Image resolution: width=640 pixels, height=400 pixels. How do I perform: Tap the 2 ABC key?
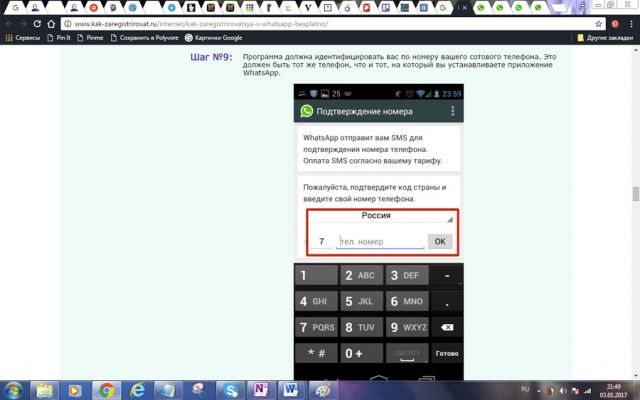[x=362, y=276]
